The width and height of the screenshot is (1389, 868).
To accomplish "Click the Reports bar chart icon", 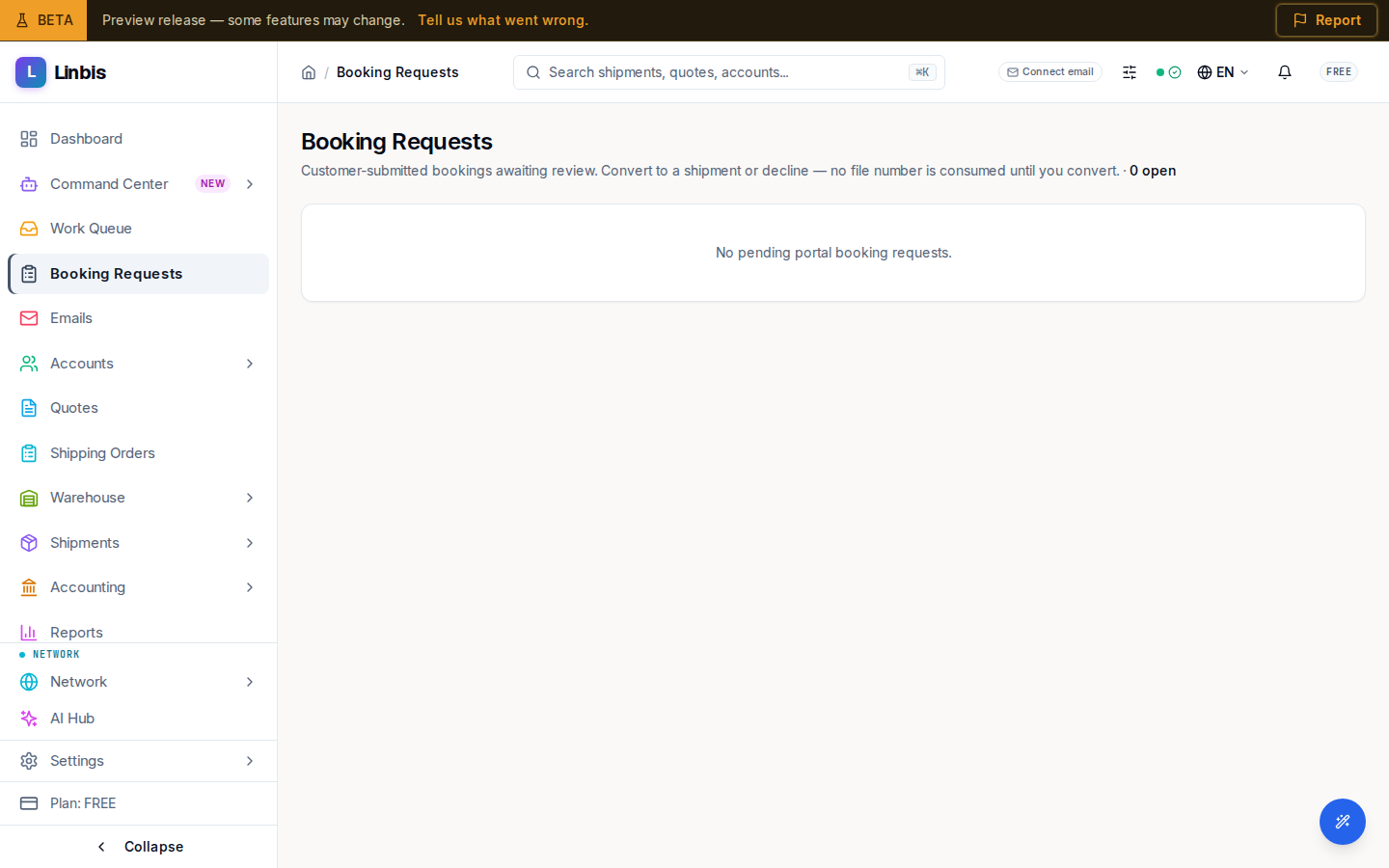I will click(x=29, y=633).
